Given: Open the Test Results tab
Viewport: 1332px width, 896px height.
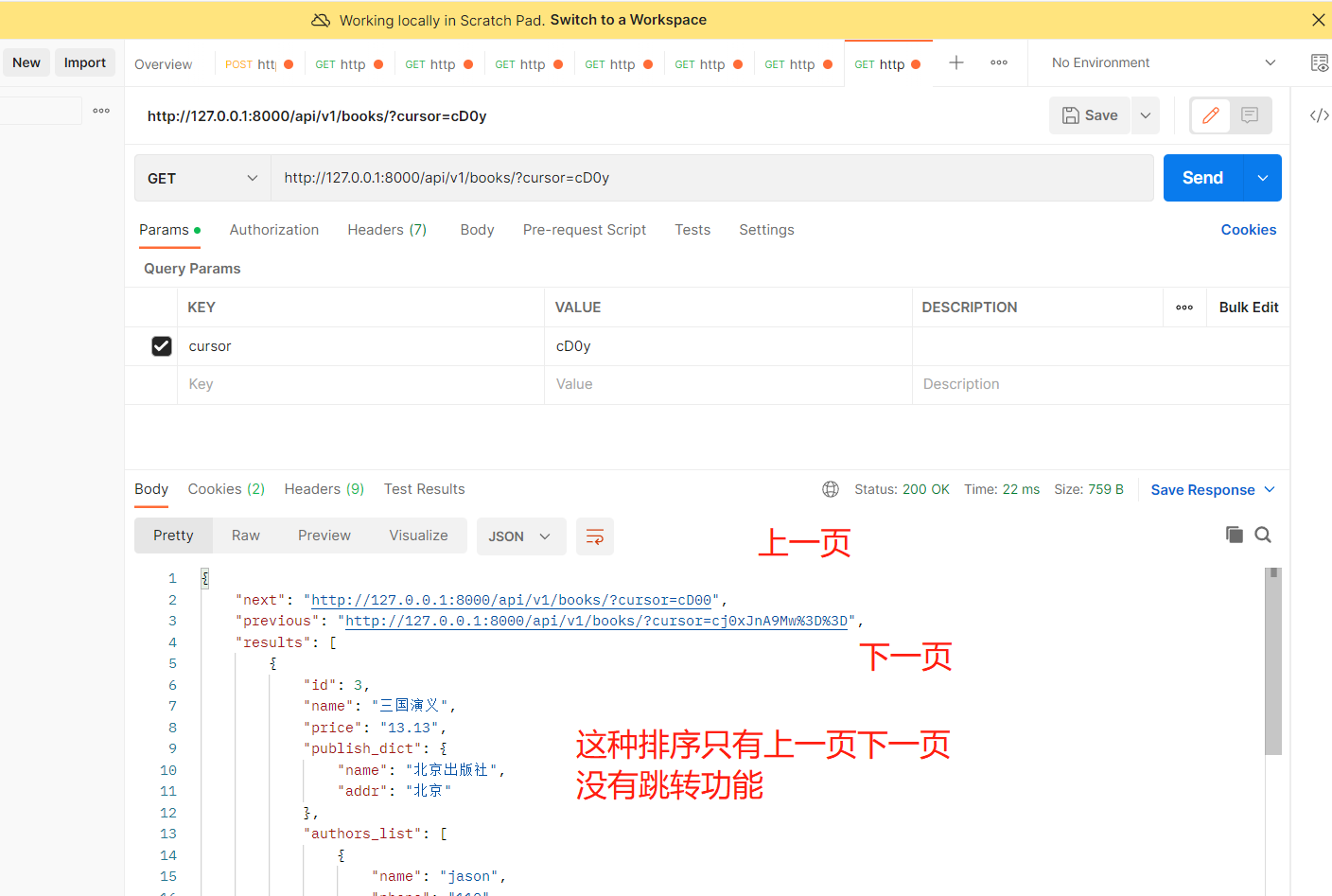Looking at the screenshot, I should point(424,489).
